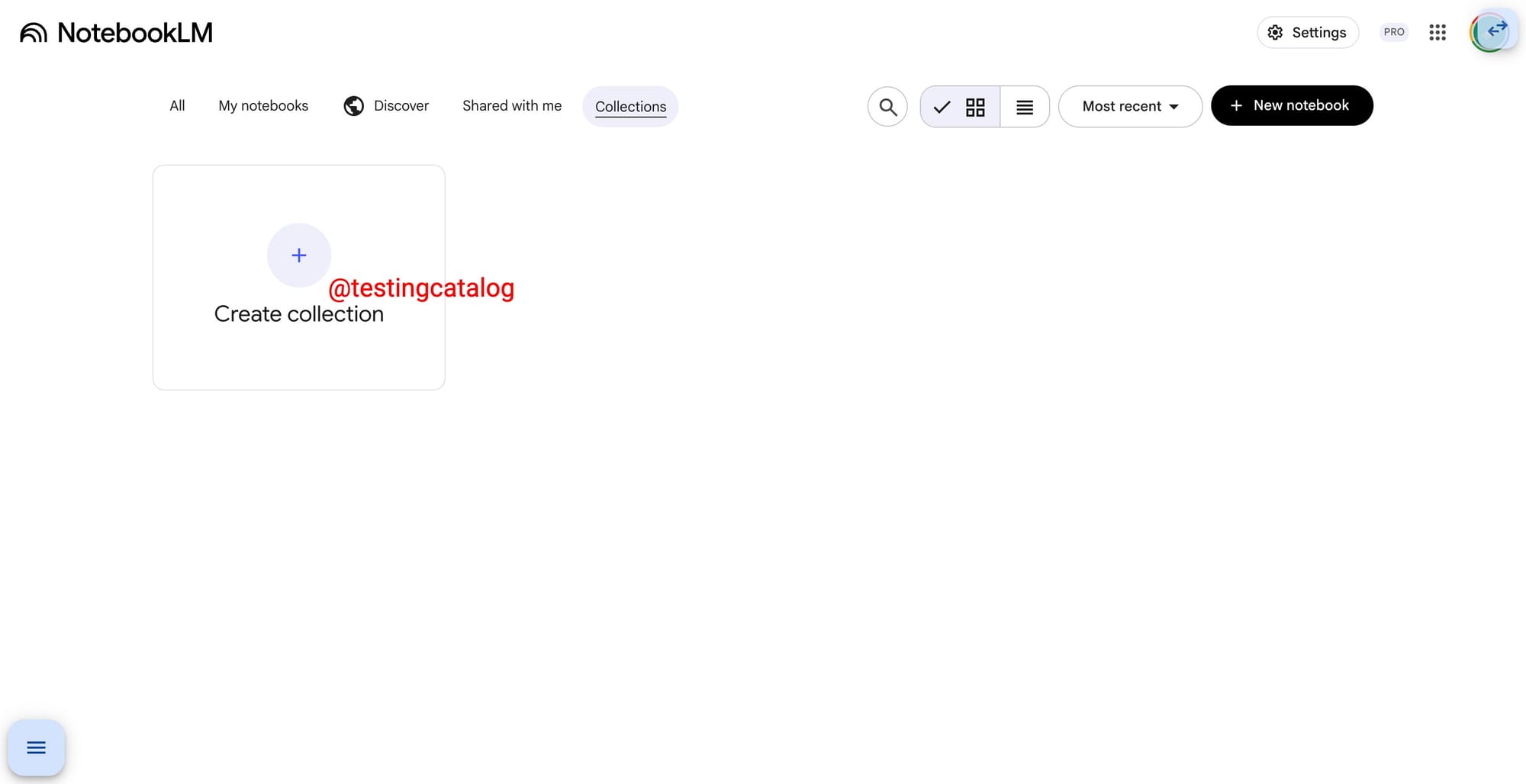This screenshot has height=784, width=1526.
Task: Click the Create collection card
Action: point(299,278)
